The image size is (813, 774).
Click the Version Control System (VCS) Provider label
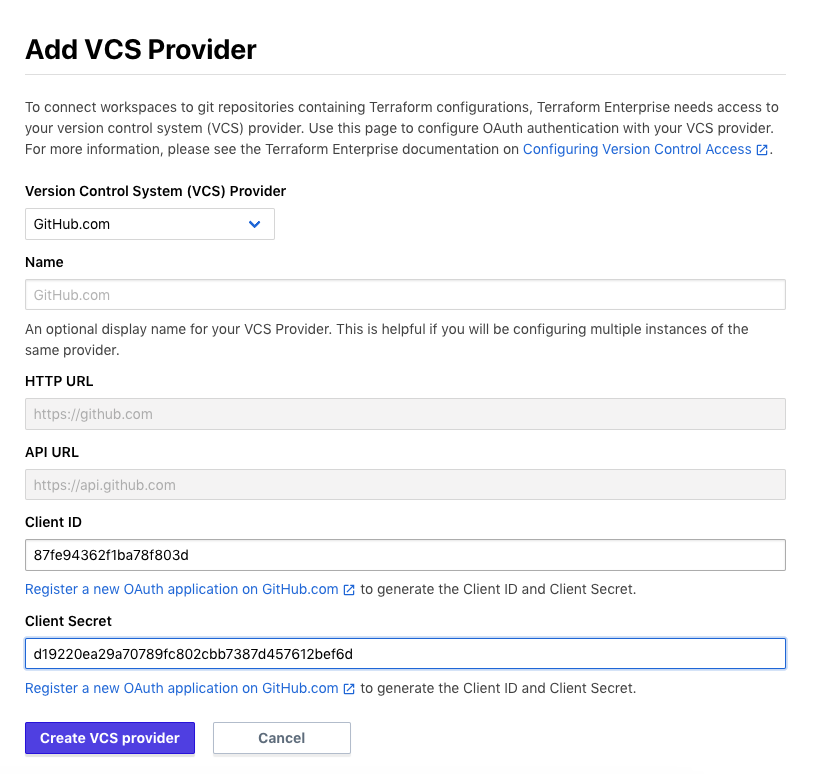[155, 191]
